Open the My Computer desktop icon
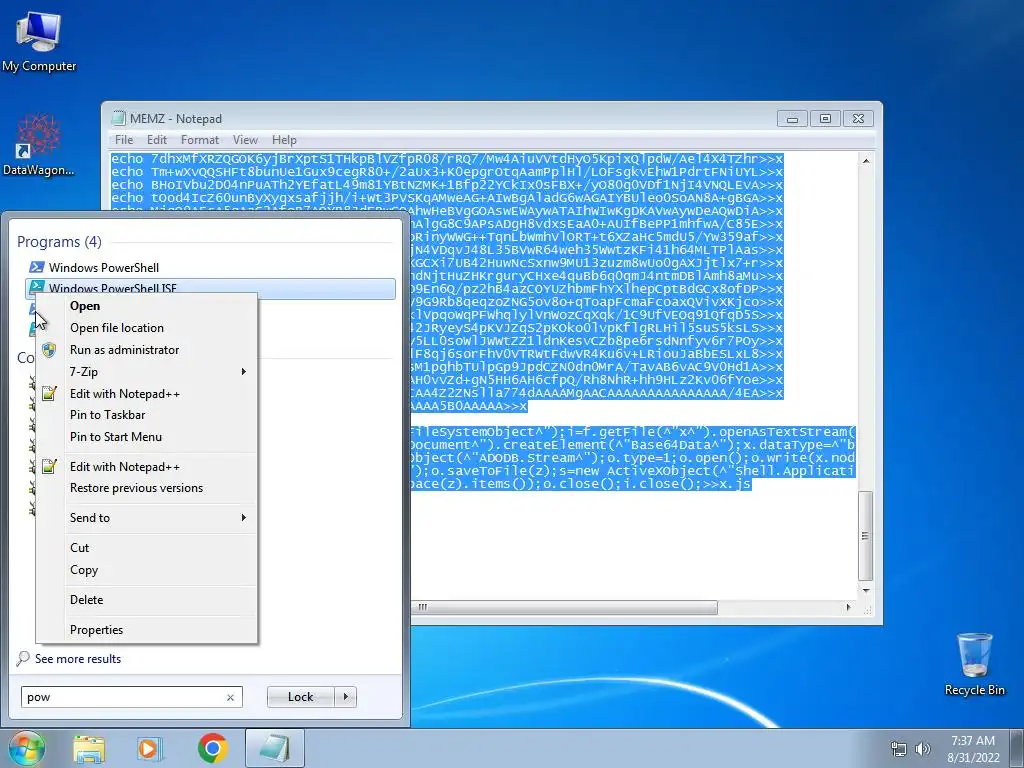1024x768 pixels. pos(38,40)
